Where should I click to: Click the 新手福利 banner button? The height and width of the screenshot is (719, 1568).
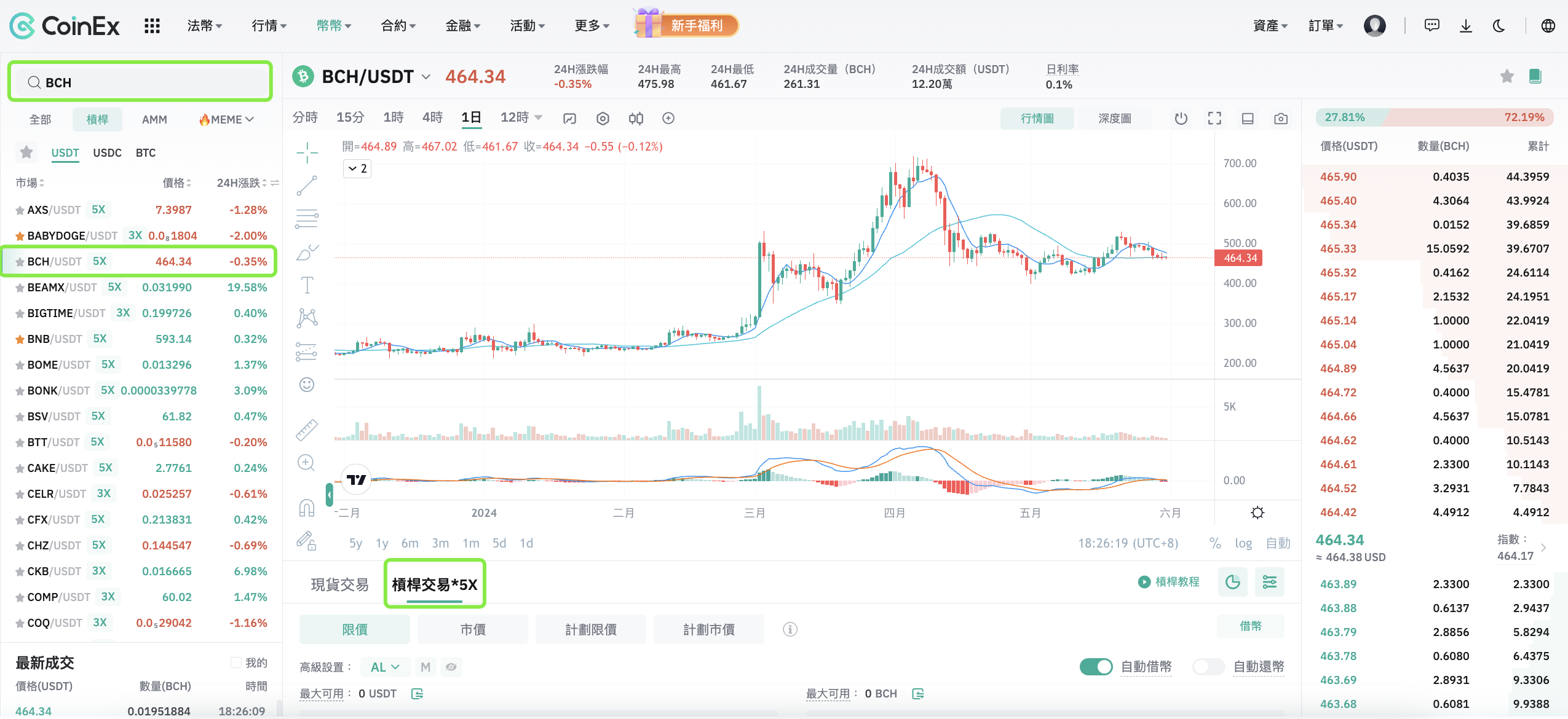point(687,25)
